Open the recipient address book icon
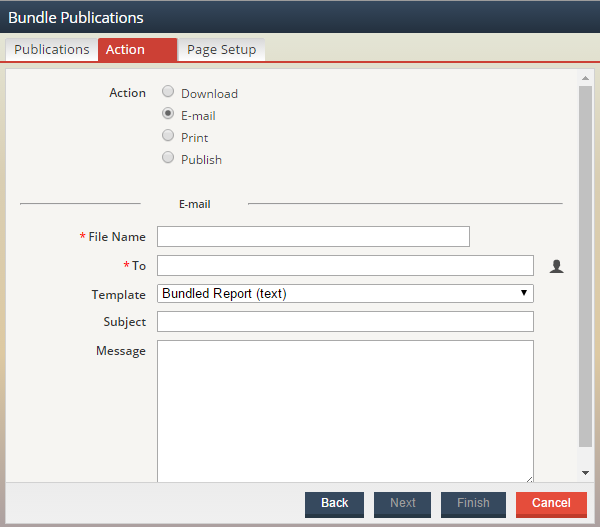Image resolution: width=600 pixels, height=527 pixels. (556, 266)
